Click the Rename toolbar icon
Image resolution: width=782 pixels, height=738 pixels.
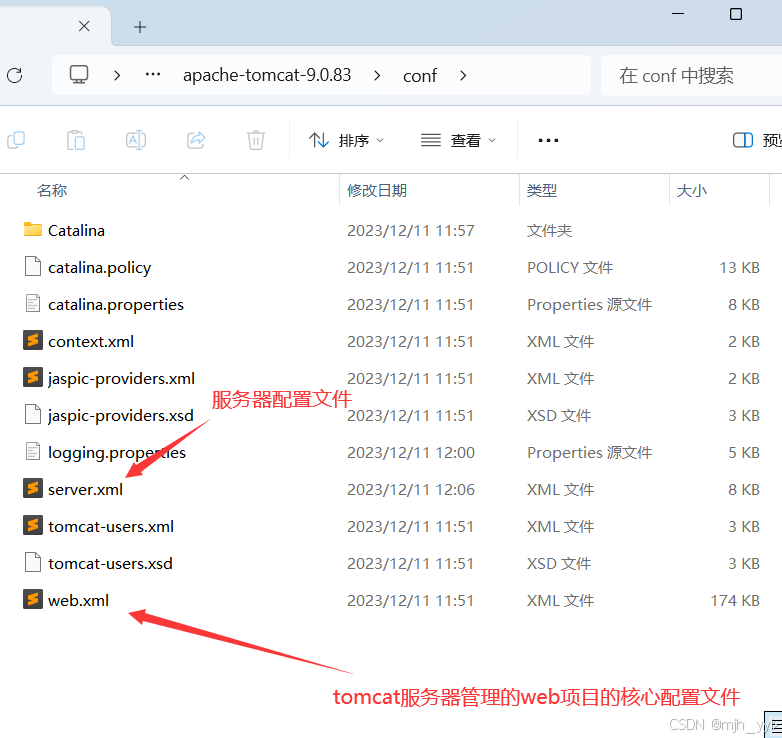tap(136, 140)
